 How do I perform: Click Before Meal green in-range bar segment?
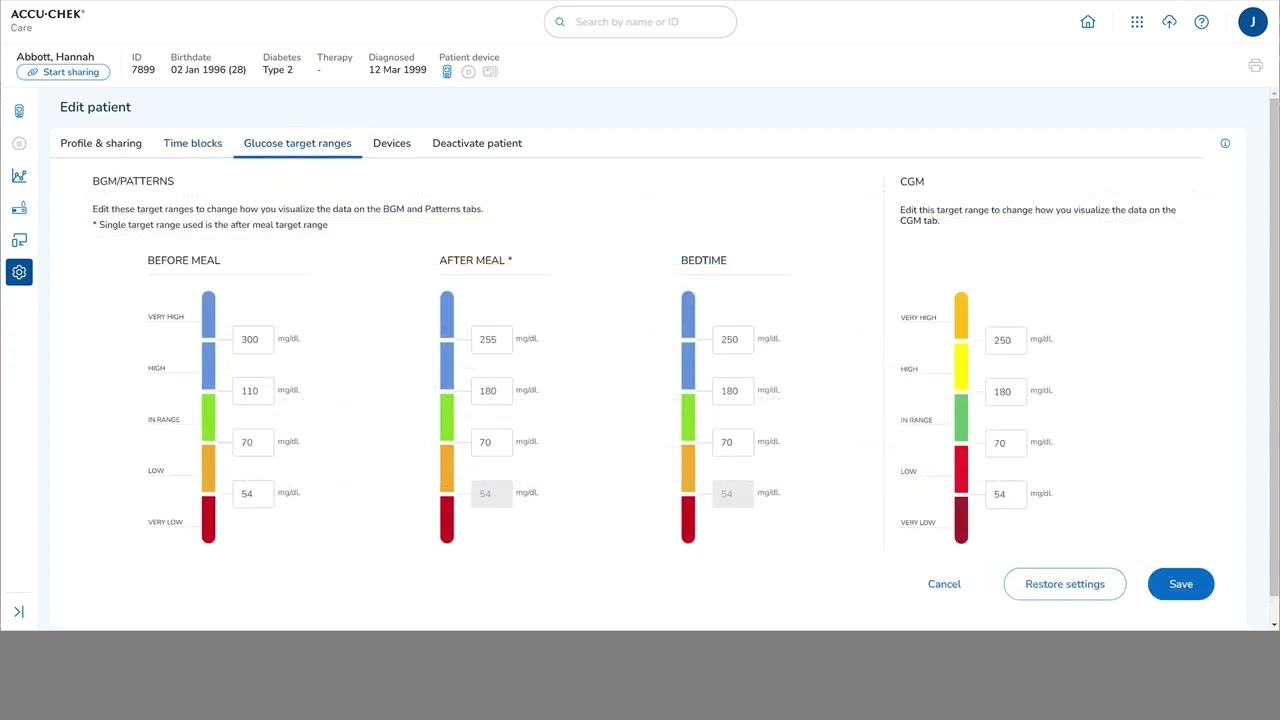(208, 417)
